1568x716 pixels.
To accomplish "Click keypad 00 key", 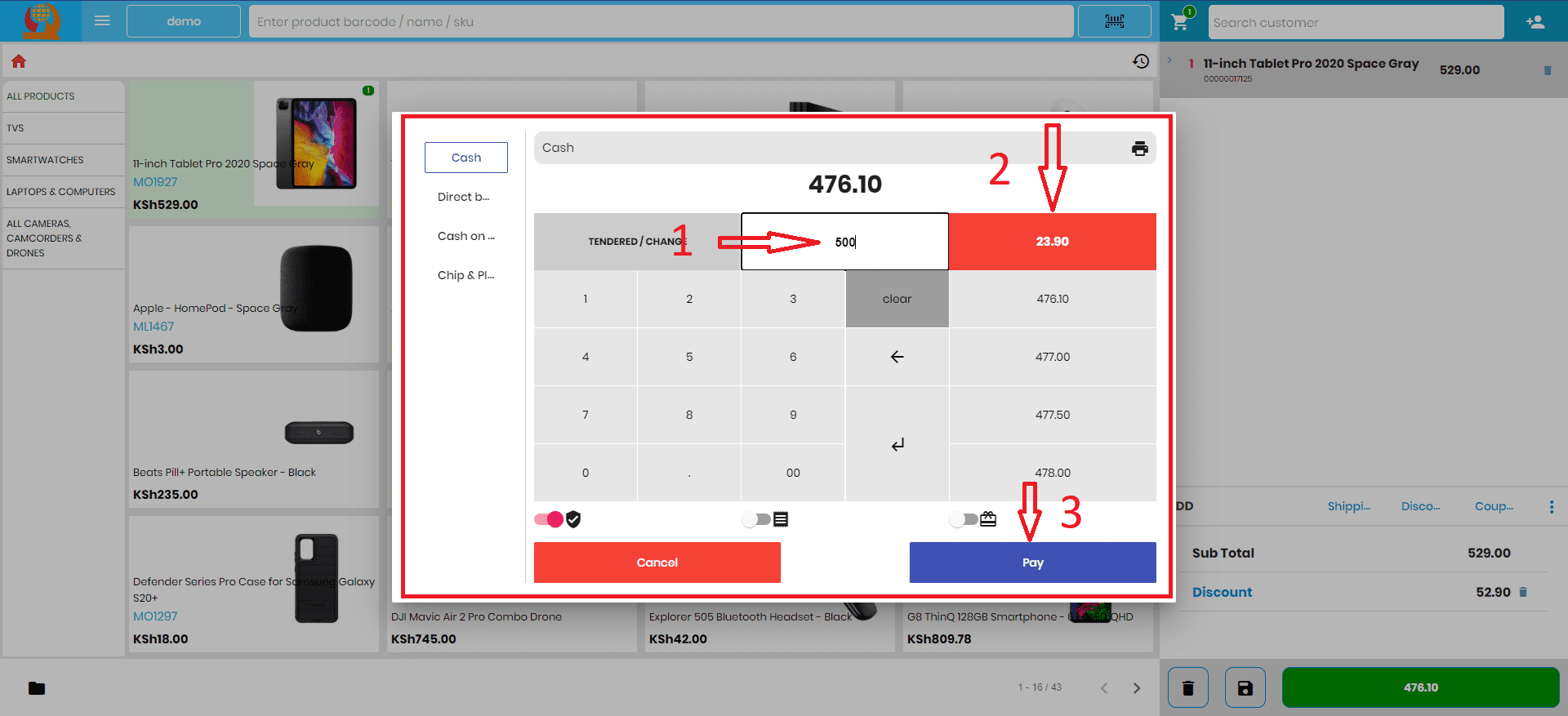I will 793,473.
